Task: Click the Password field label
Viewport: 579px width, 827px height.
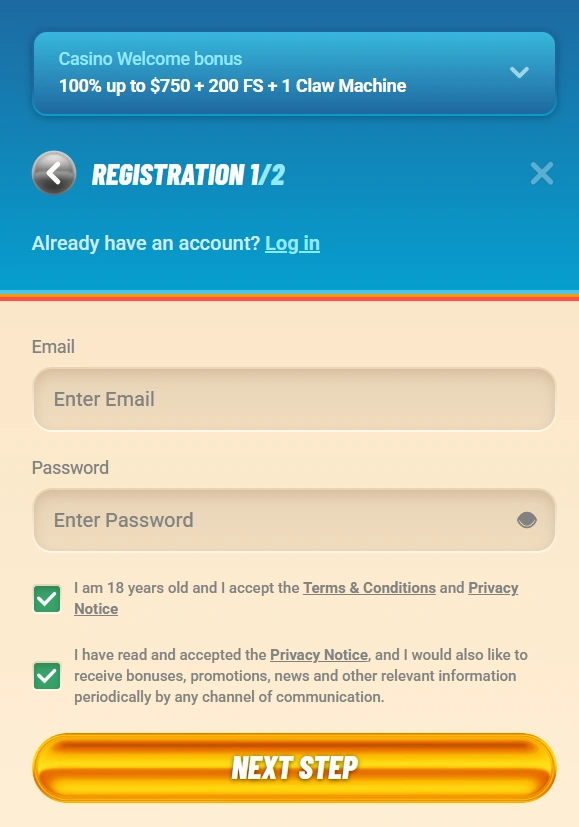Action: pyautogui.click(x=70, y=468)
